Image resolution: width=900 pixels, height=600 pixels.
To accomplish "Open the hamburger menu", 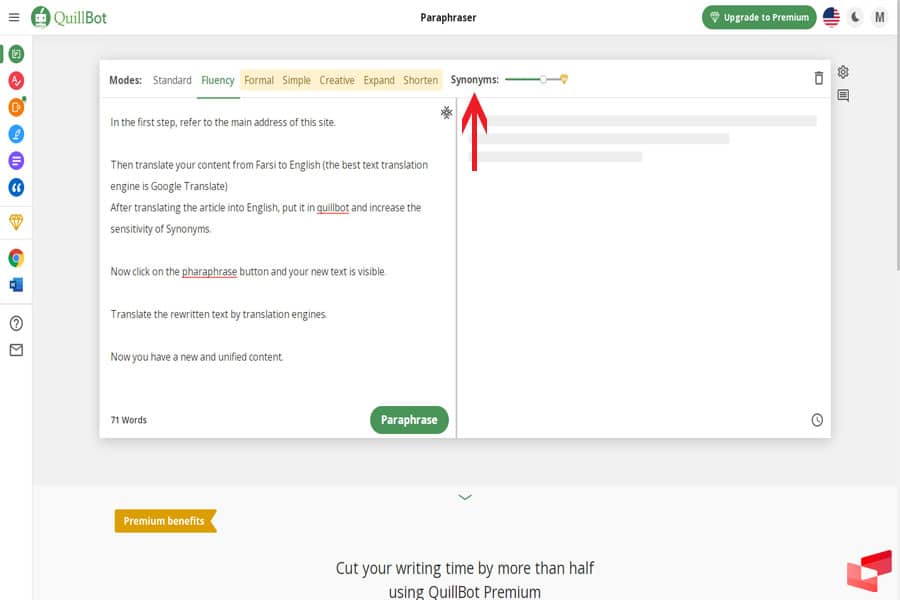I will click(x=14, y=17).
